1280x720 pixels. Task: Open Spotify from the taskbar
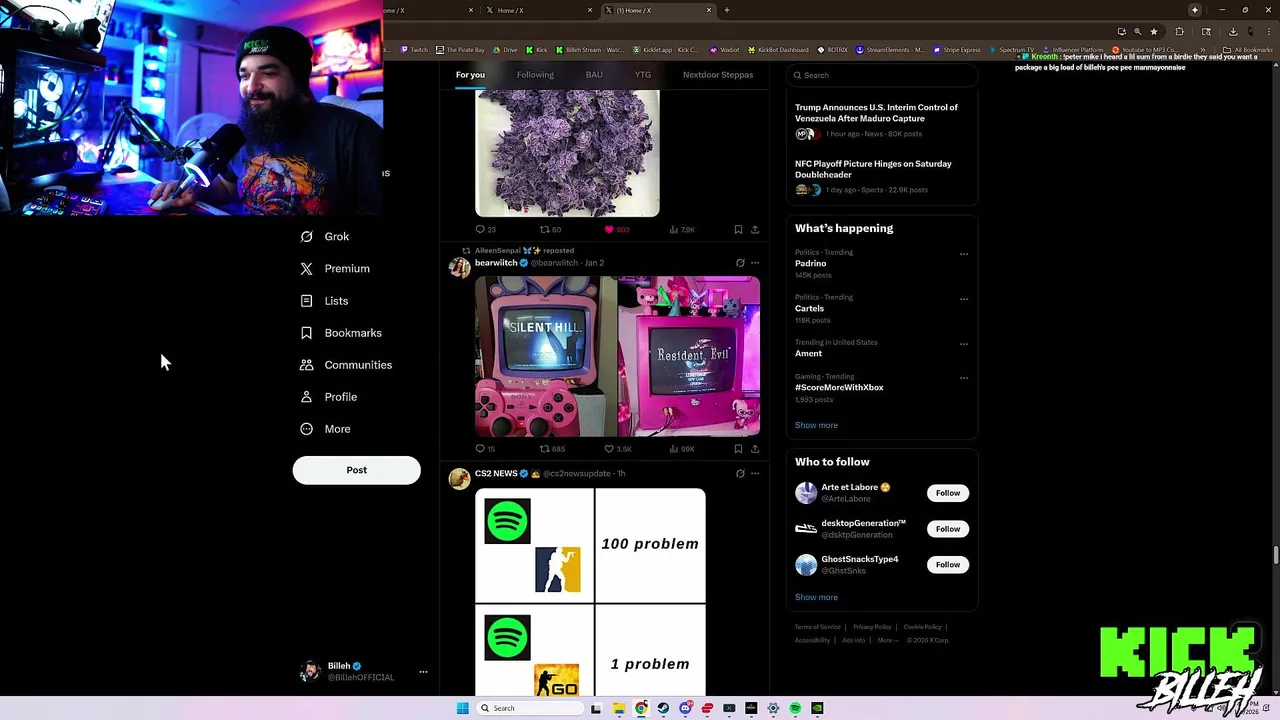pos(795,708)
